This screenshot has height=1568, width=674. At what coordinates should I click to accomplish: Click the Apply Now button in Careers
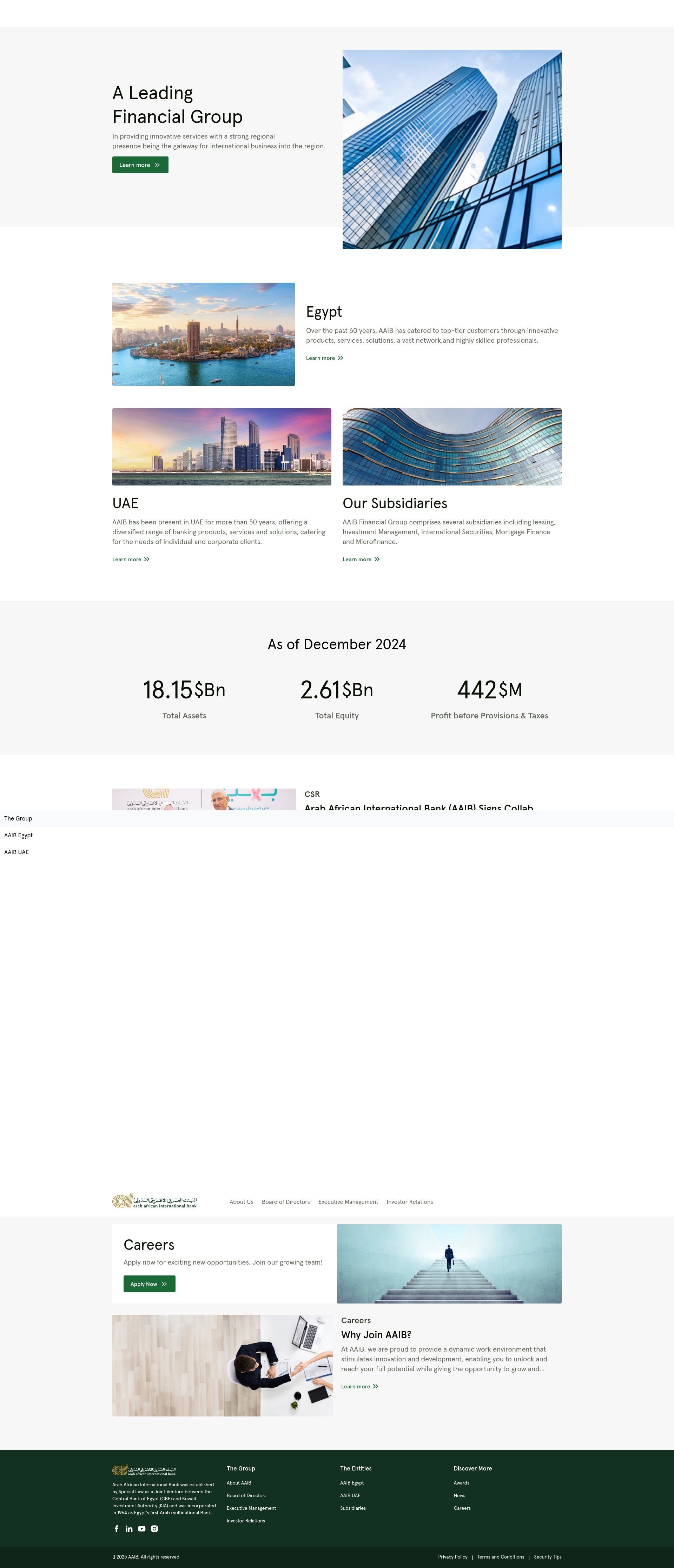(x=149, y=1284)
